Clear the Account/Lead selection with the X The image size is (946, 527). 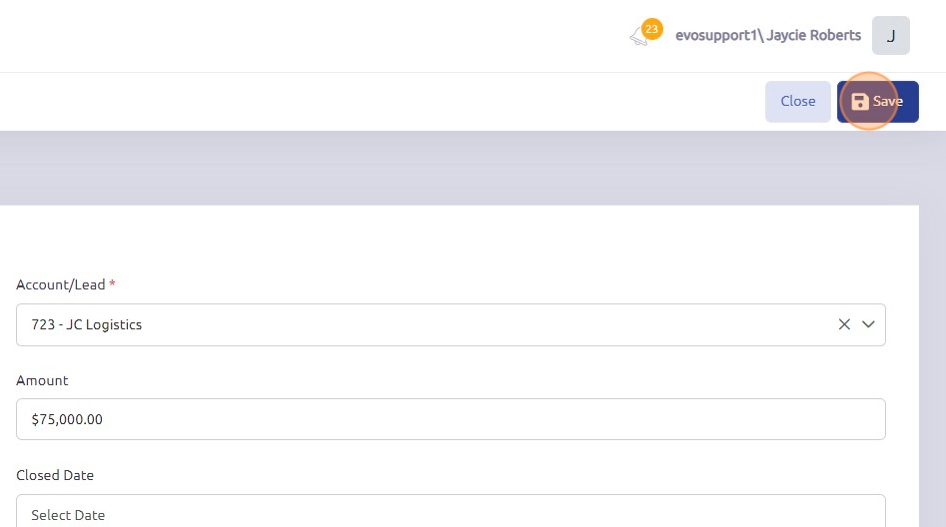(844, 324)
